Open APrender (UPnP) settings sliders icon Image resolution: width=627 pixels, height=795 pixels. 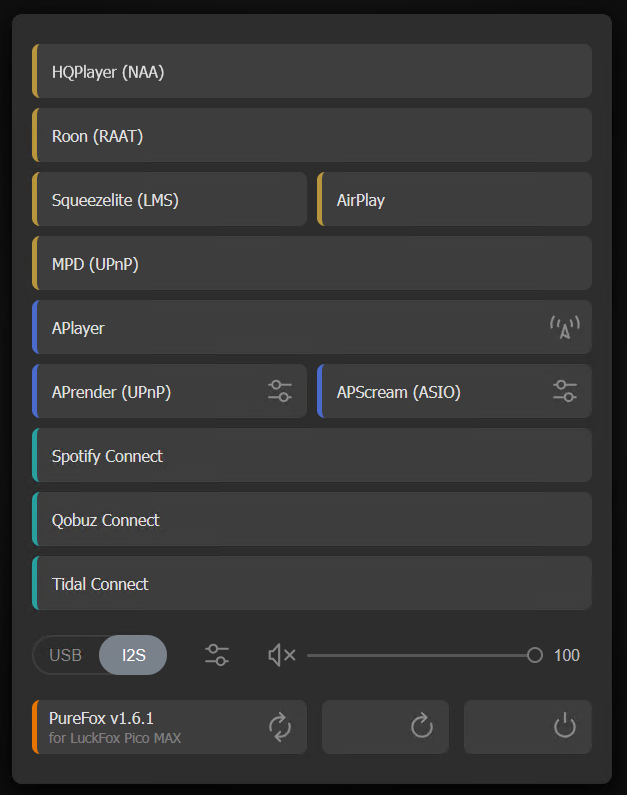tap(280, 391)
